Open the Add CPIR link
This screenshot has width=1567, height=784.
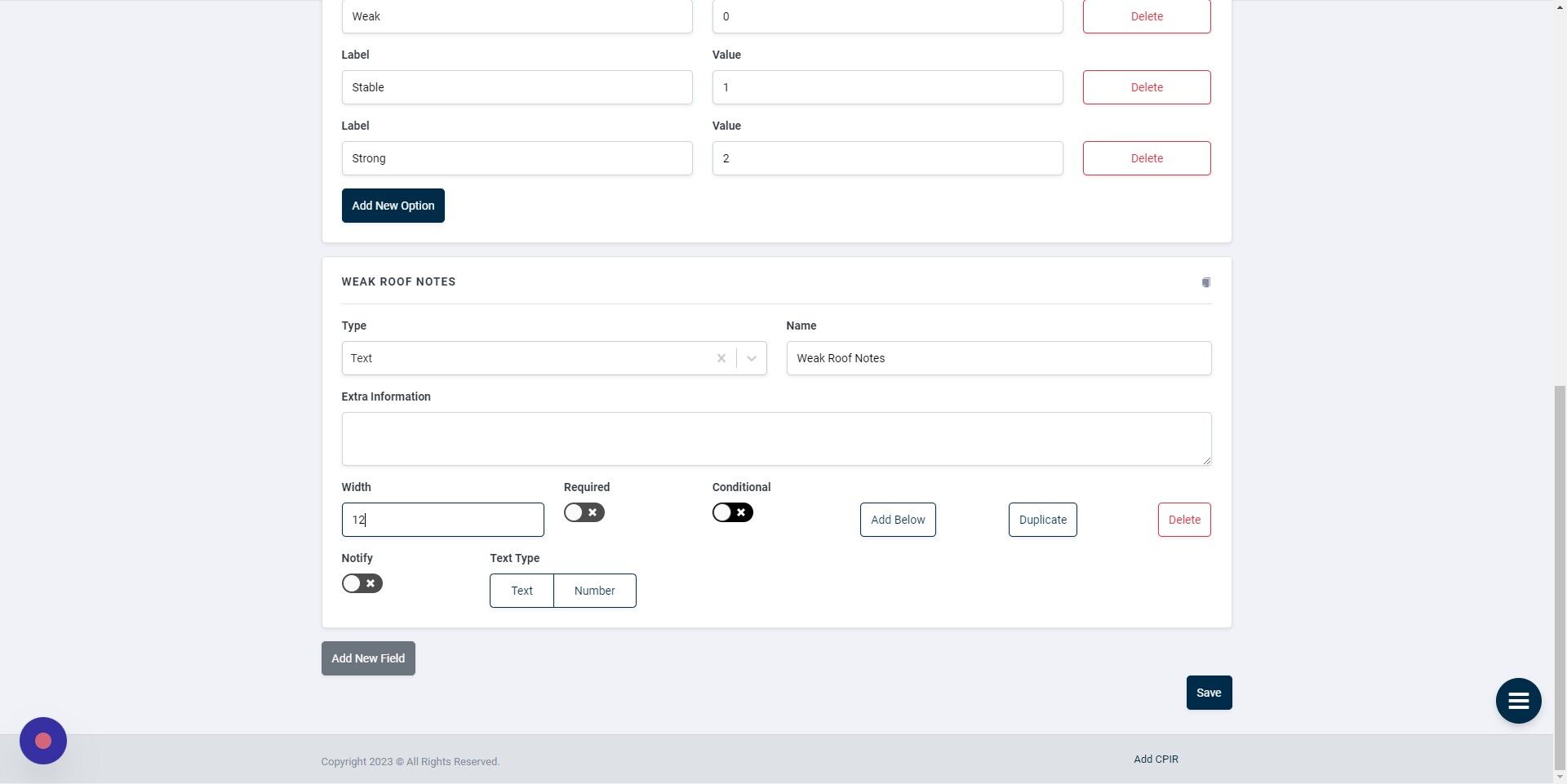[1156, 760]
